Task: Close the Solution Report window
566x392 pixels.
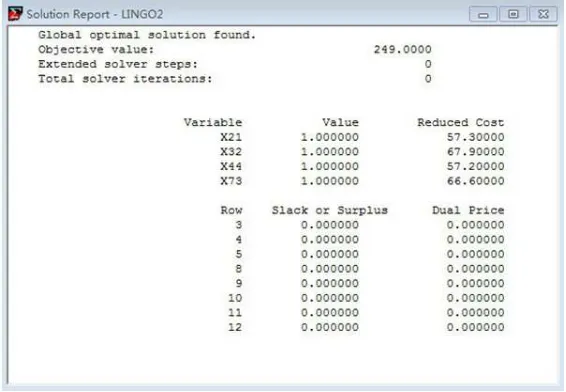Action: pyautogui.click(x=543, y=14)
